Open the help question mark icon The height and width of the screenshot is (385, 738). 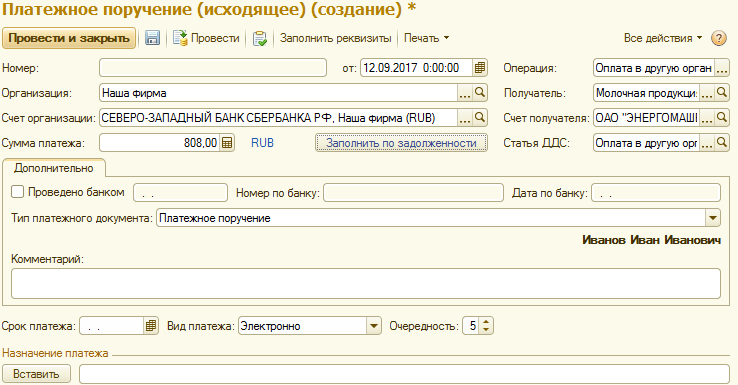[718, 38]
